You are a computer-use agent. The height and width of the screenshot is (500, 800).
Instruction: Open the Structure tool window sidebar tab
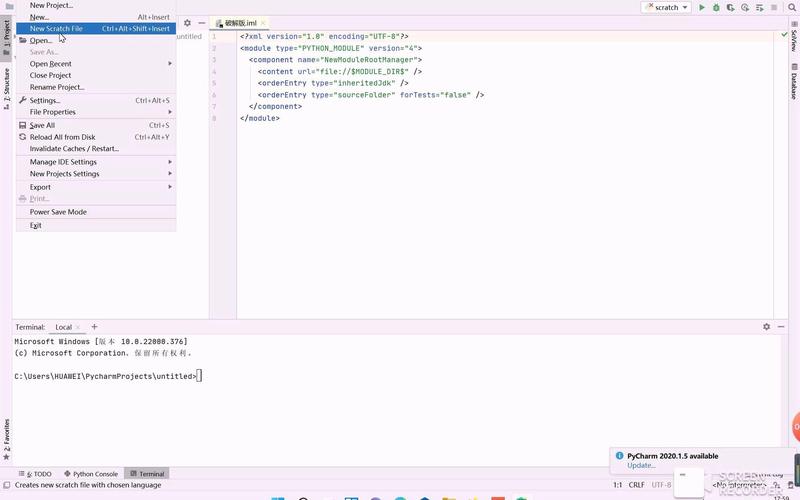tap(6, 88)
